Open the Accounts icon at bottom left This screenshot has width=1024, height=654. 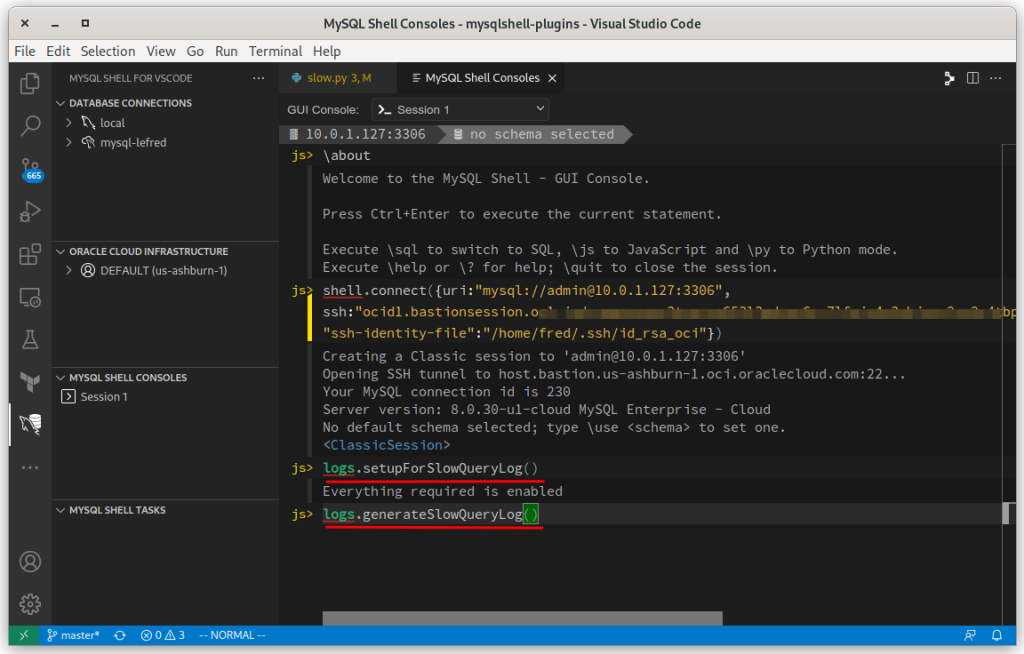(30, 562)
